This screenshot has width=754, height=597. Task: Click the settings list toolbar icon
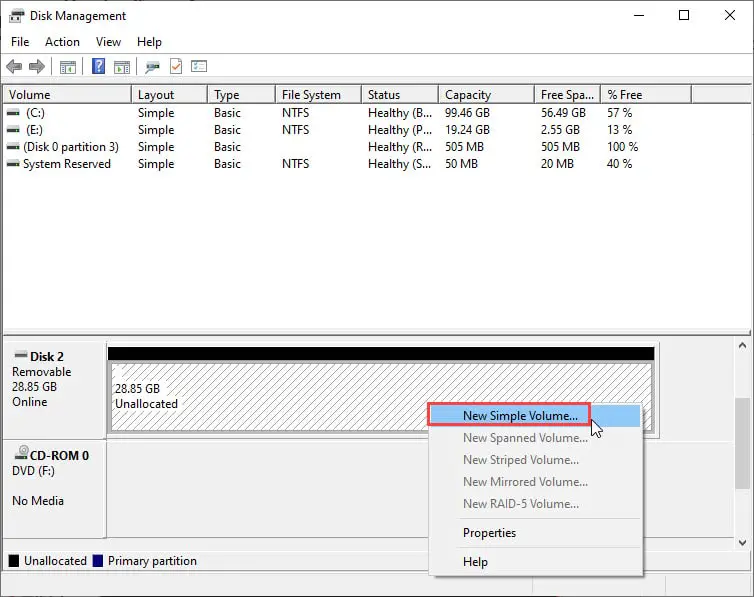pos(199,67)
